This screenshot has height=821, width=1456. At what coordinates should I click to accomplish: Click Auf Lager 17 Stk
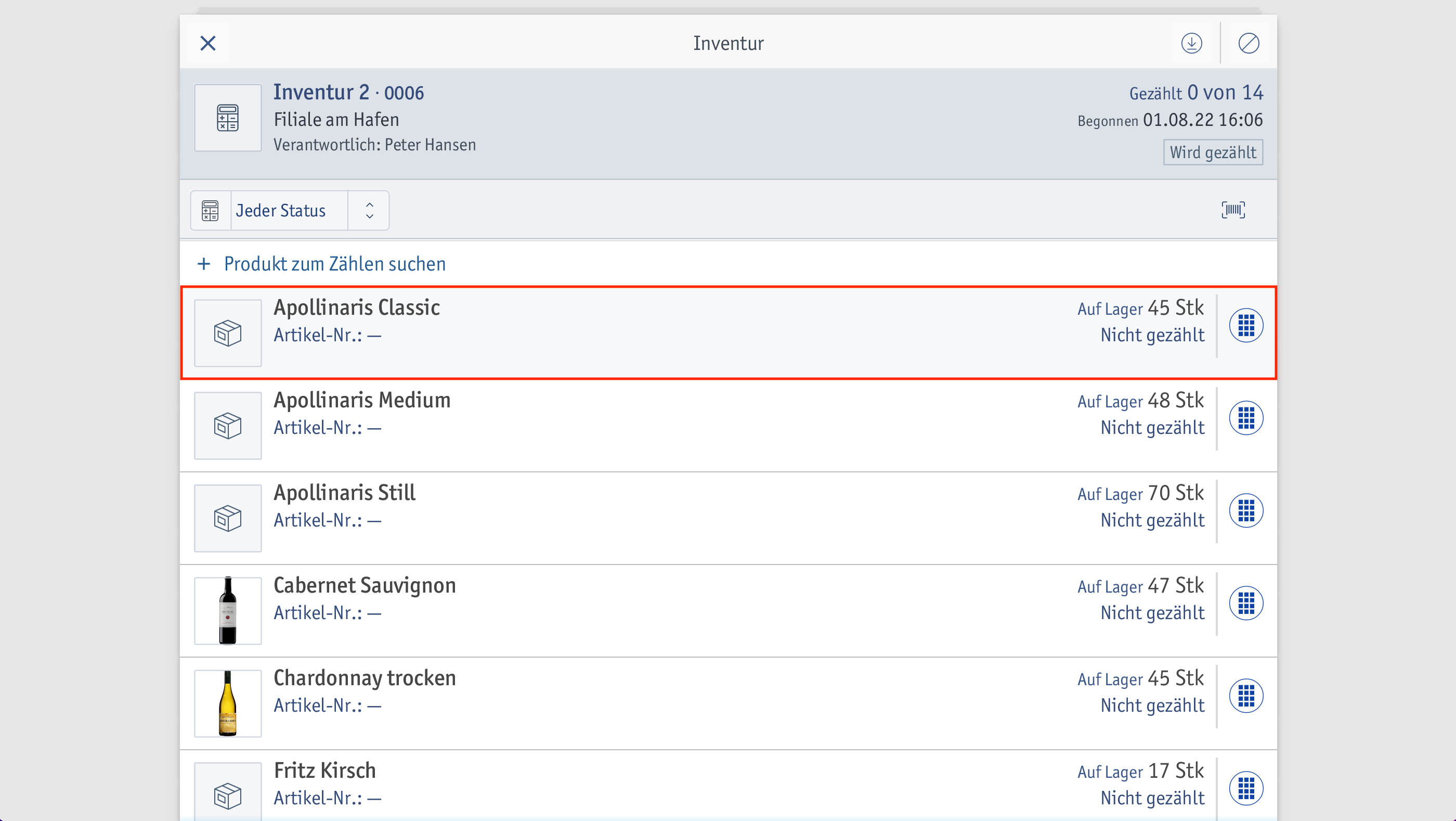1140,772
